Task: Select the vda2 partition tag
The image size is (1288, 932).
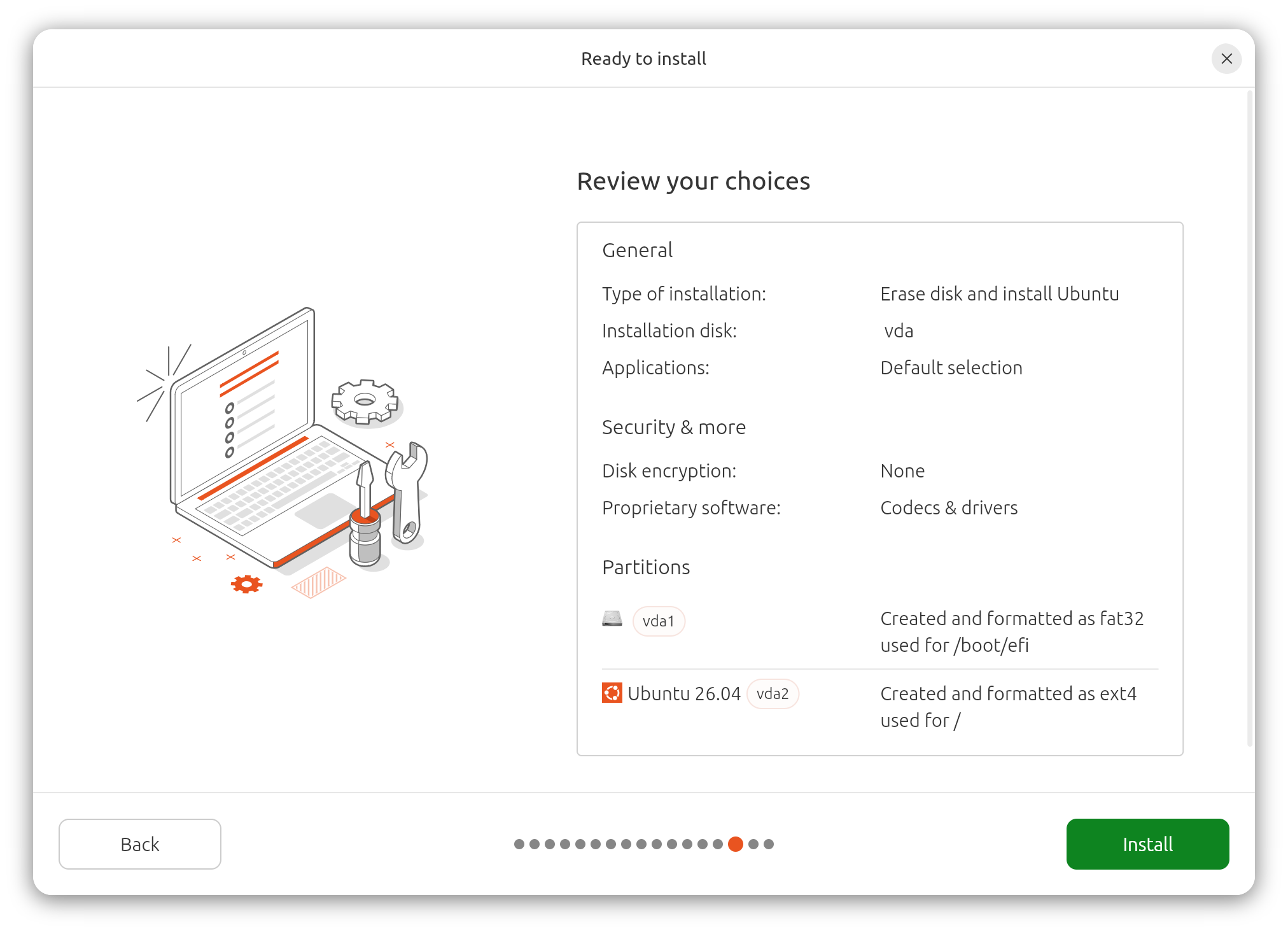Action: tap(773, 693)
